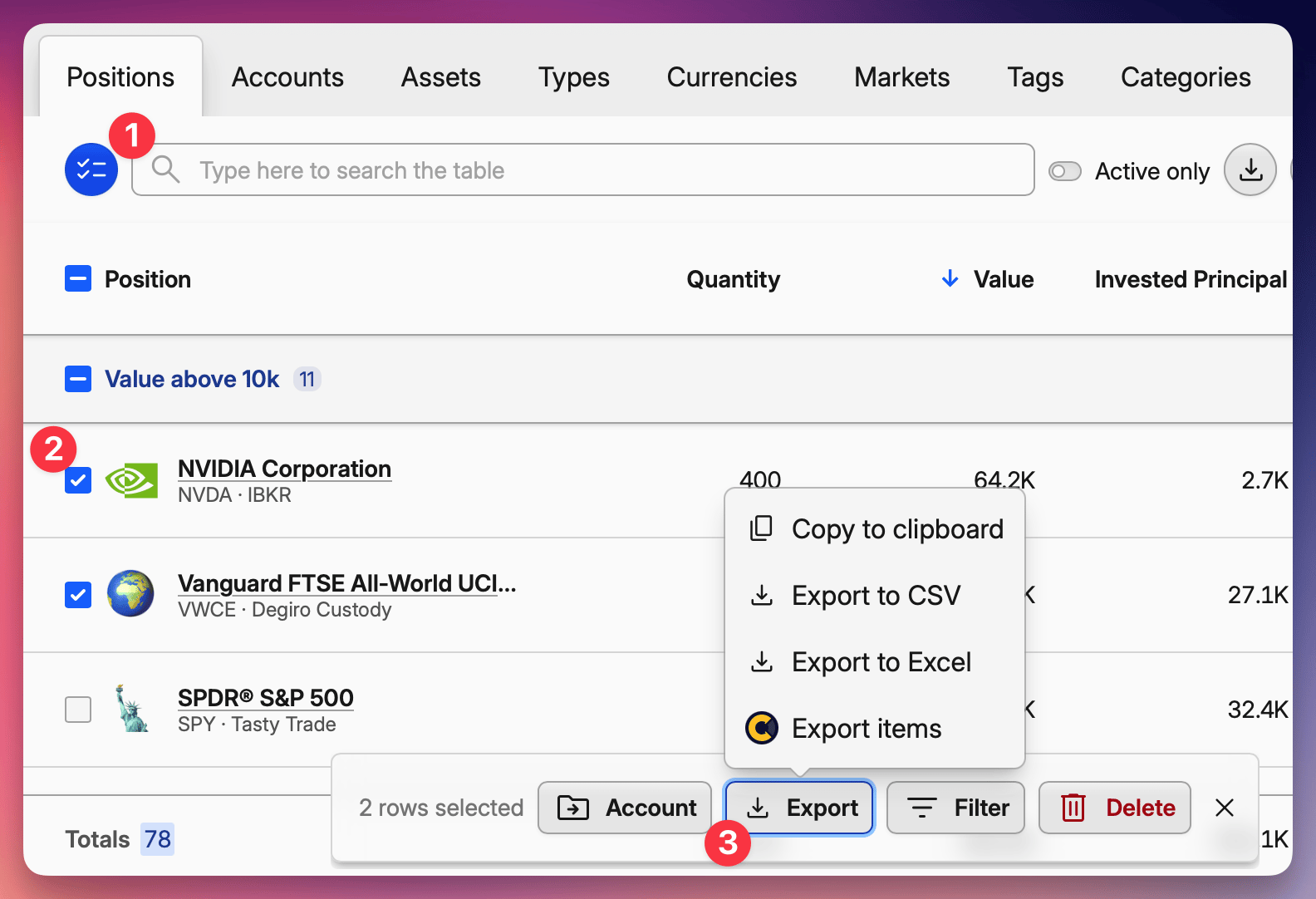1316x899 pixels.
Task: Switch to the Accounts tab
Action: tap(287, 77)
